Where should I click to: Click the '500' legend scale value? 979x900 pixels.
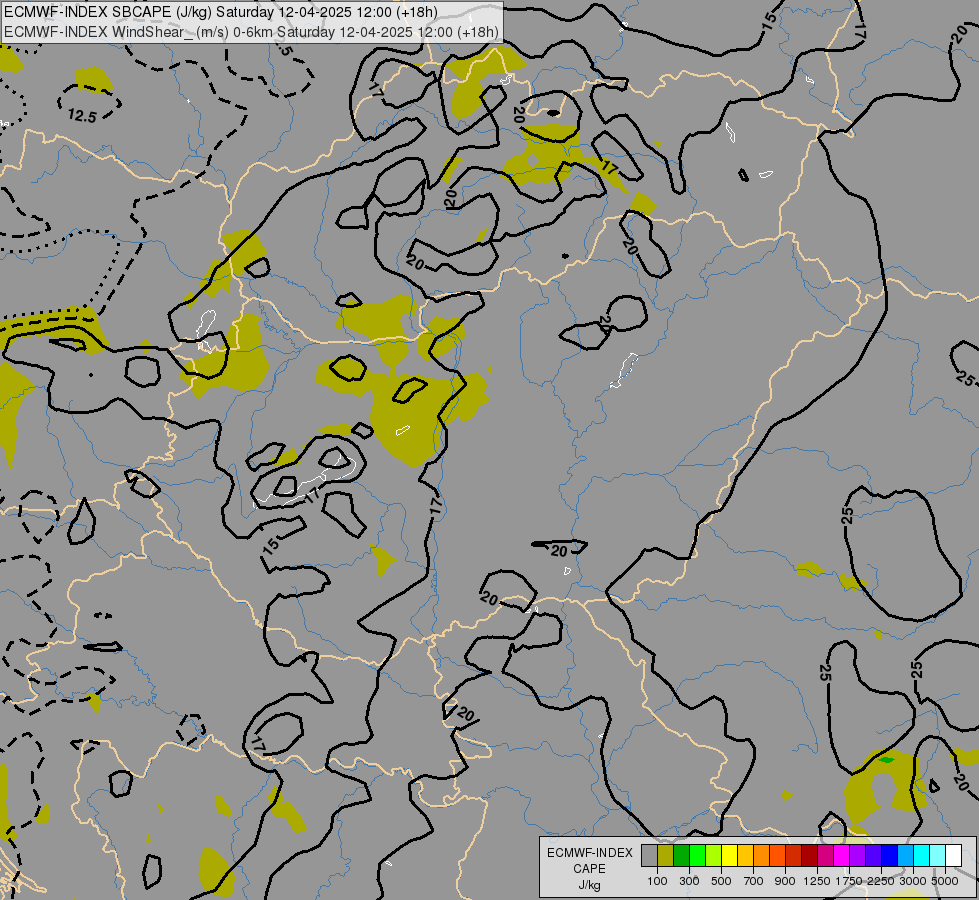721,881
